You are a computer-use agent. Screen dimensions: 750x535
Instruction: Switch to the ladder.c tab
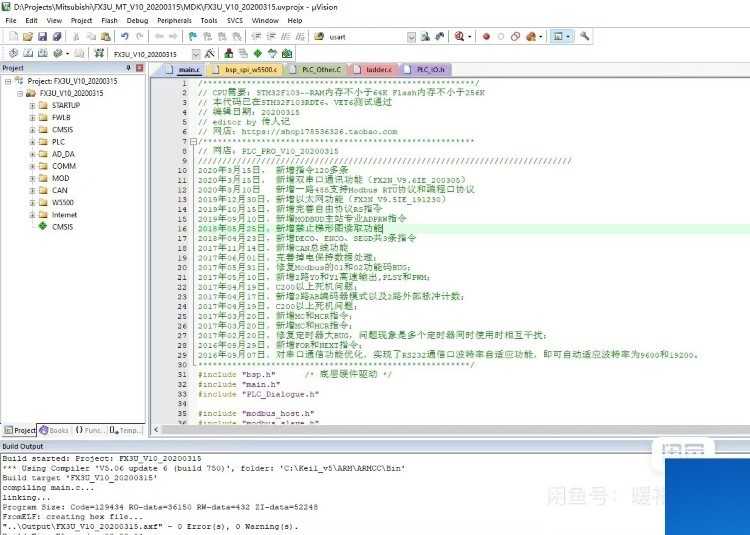(374, 70)
